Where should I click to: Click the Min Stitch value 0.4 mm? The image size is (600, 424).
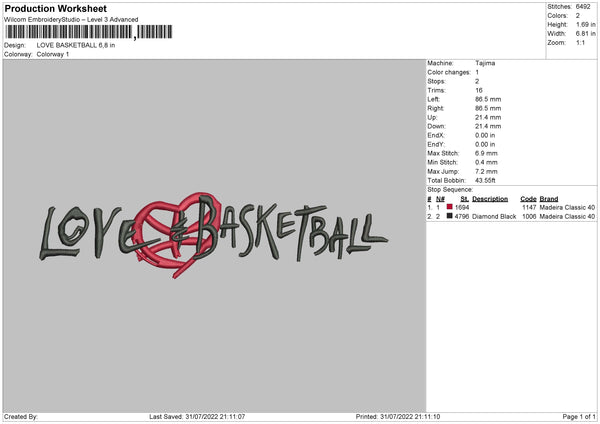[486, 163]
